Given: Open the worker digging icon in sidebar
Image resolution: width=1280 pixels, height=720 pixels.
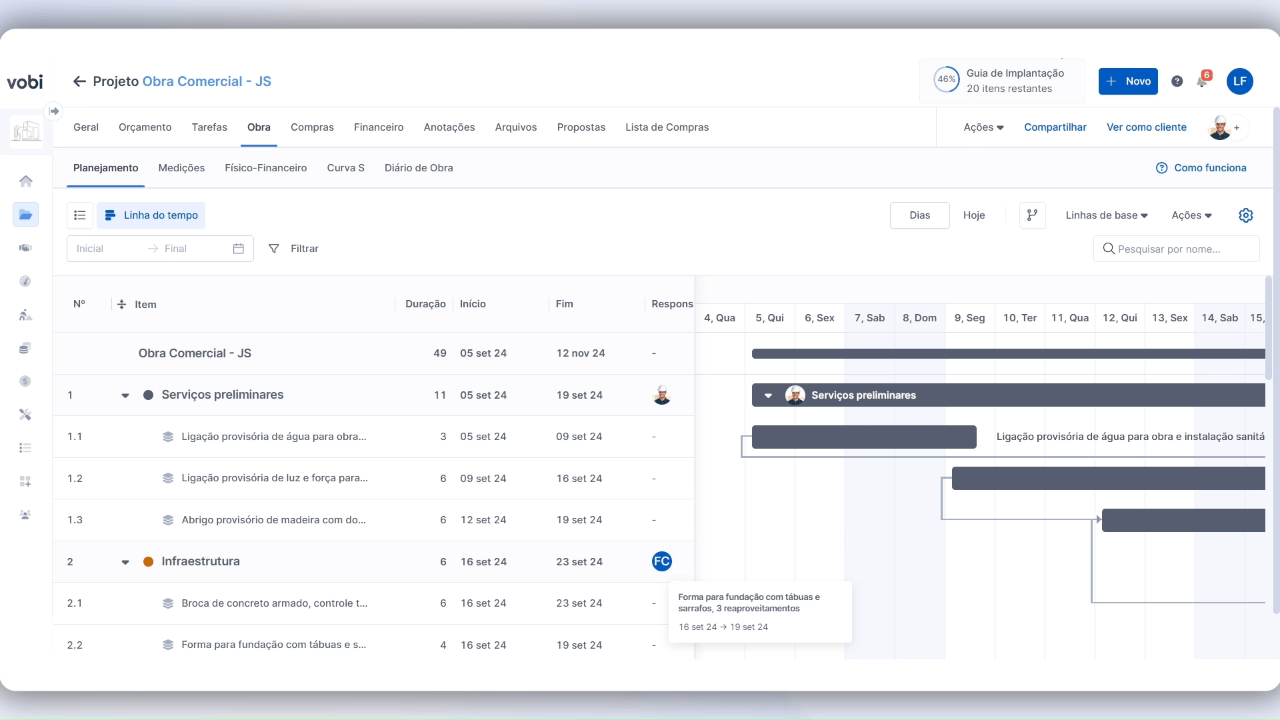Looking at the screenshot, I should click(x=26, y=315).
